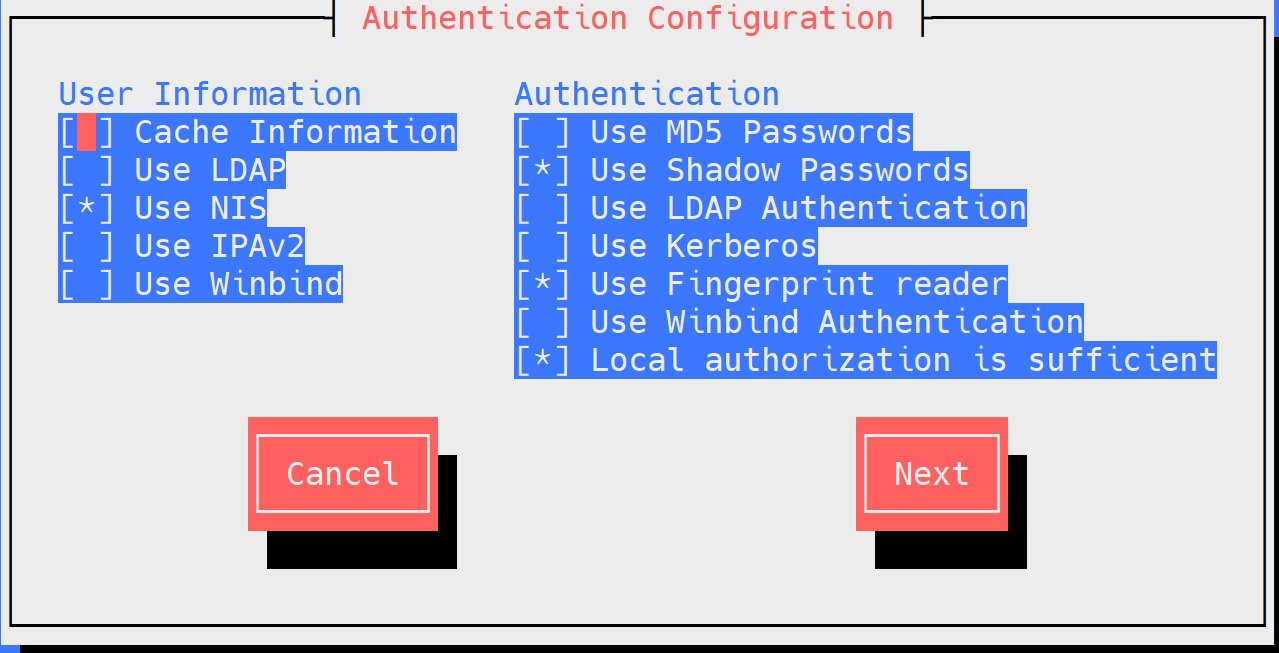
Task: Click the 'Use Winbind Authentication' label text
Action: click(837, 322)
